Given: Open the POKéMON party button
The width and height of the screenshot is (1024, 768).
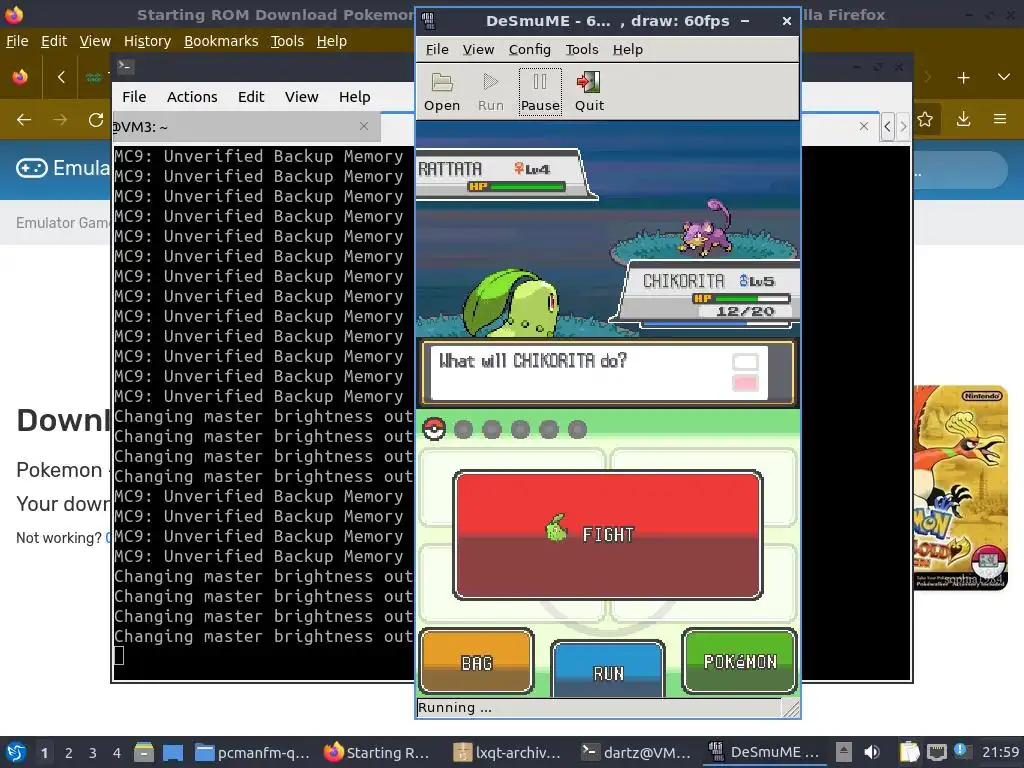Looking at the screenshot, I should (739, 661).
